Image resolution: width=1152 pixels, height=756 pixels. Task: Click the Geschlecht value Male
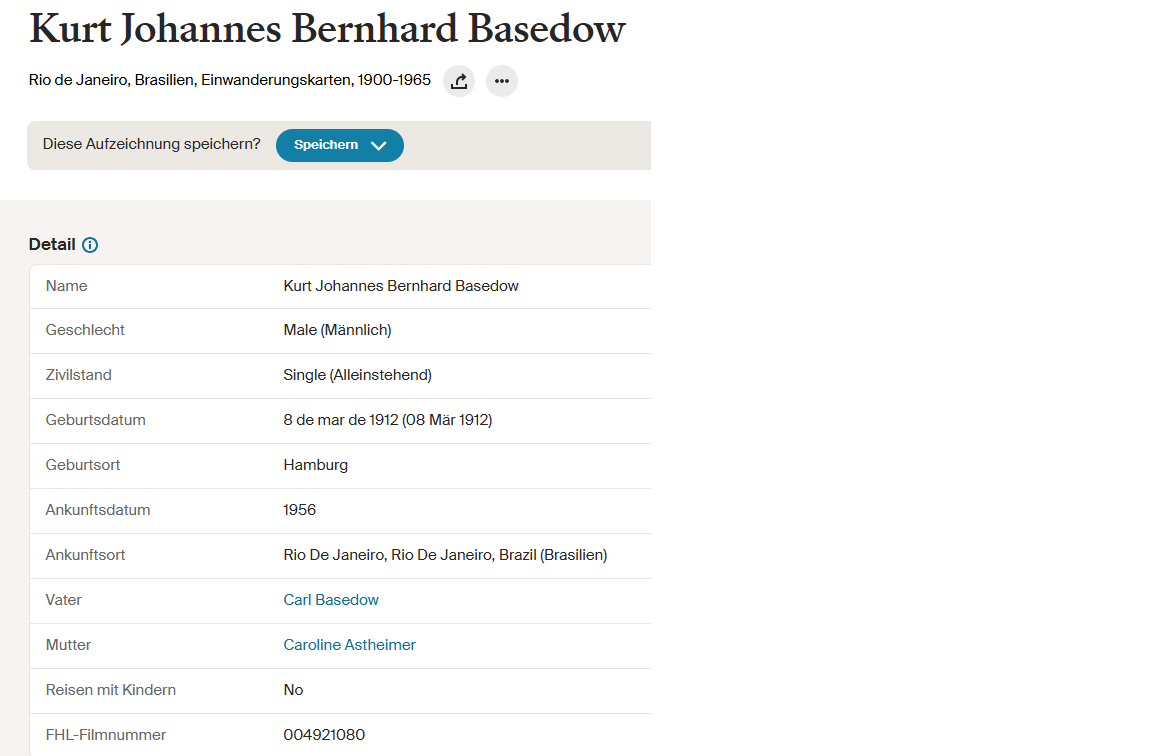[337, 331]
